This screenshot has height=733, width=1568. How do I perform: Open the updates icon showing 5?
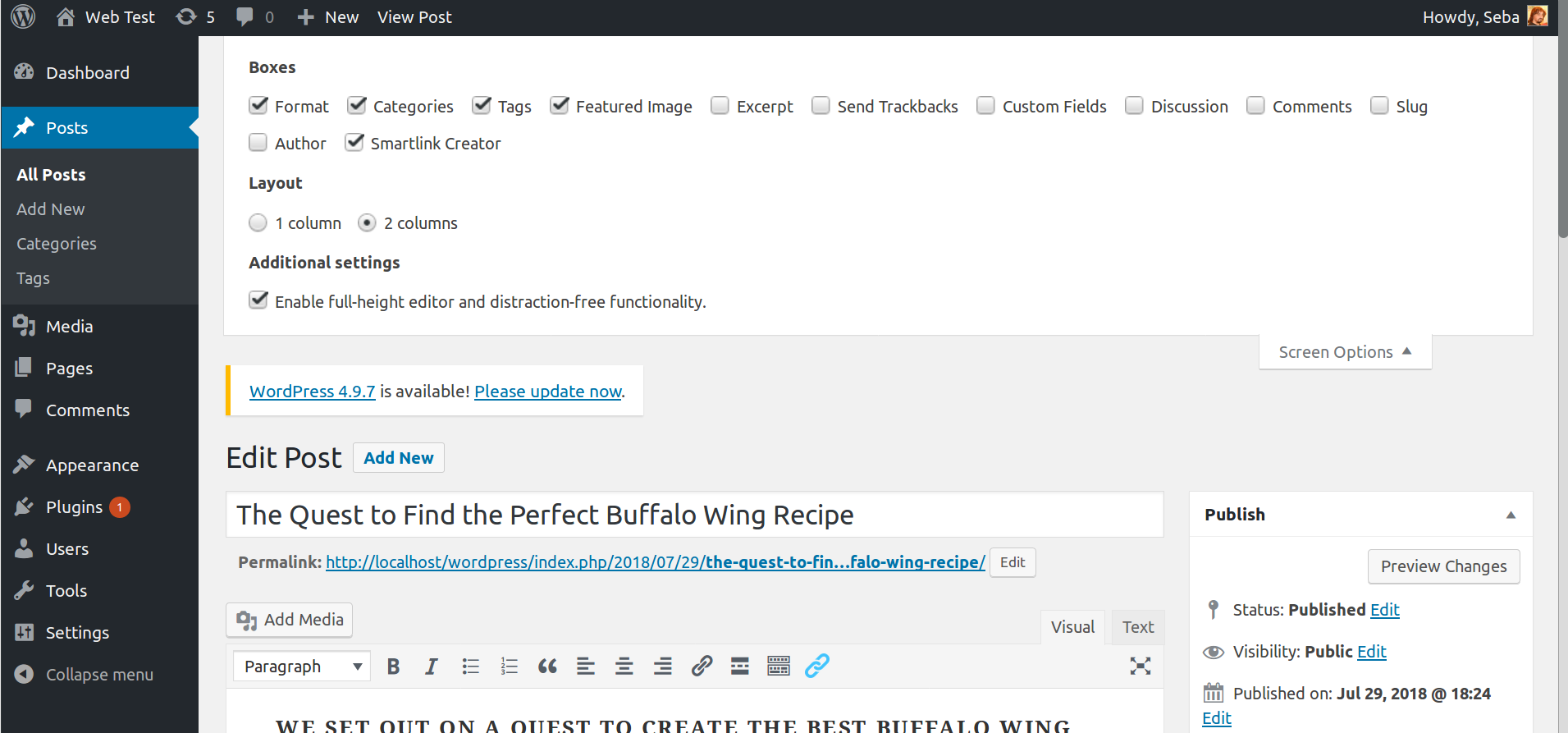[x=195, y=16]
